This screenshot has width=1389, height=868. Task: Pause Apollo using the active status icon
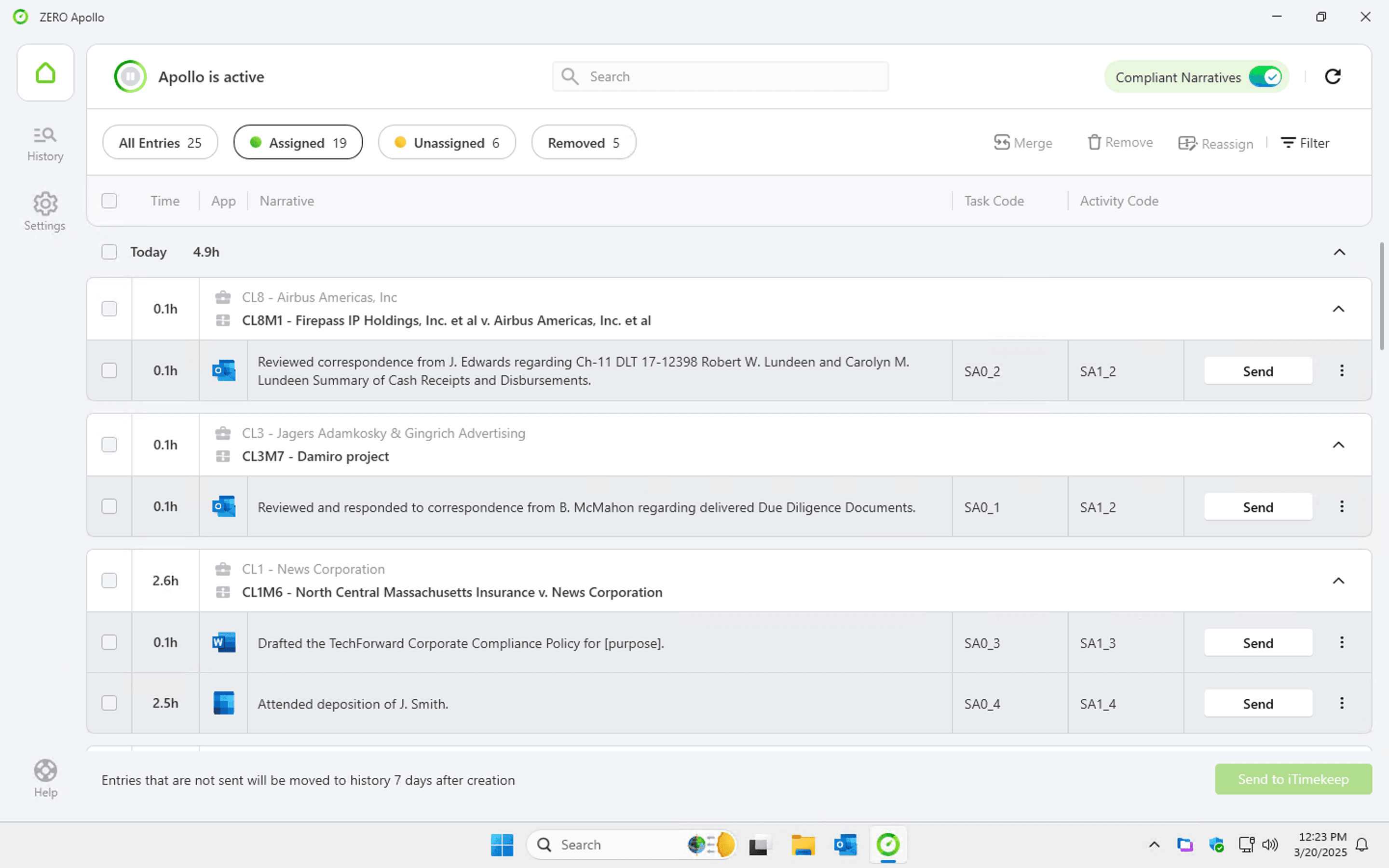[130, 76]
